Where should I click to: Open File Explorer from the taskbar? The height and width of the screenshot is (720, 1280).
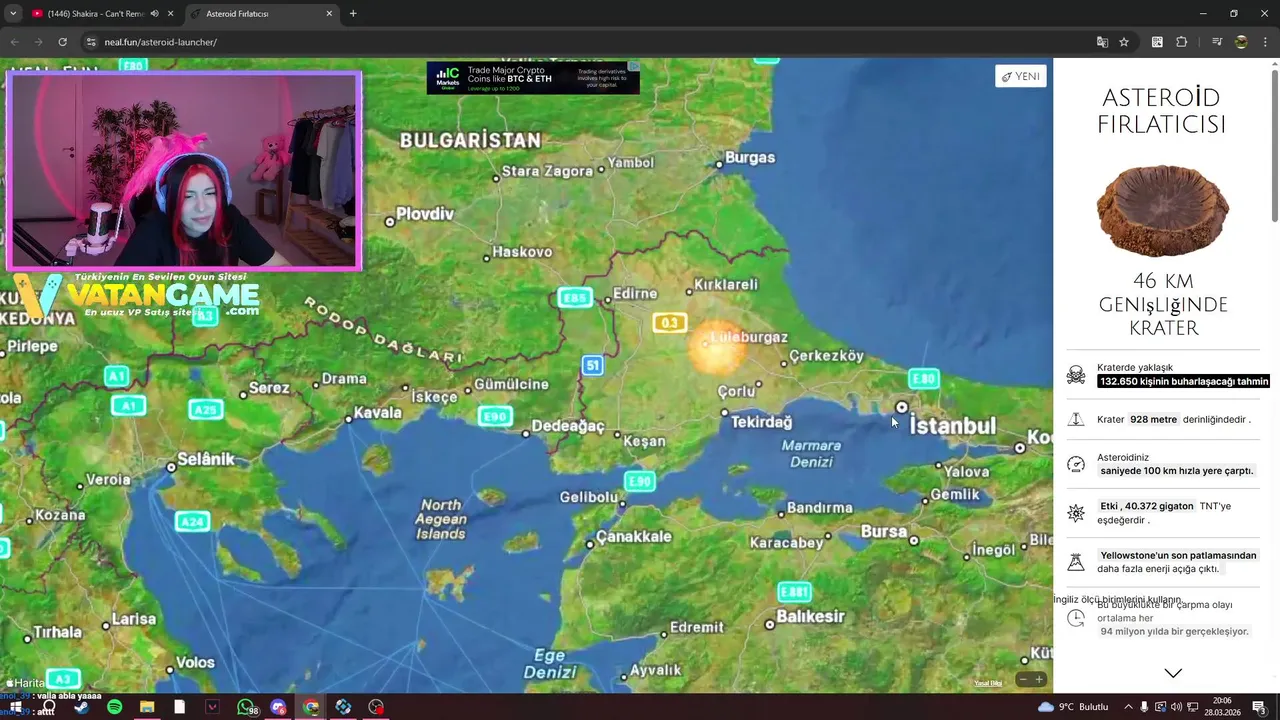coord(147,707)
